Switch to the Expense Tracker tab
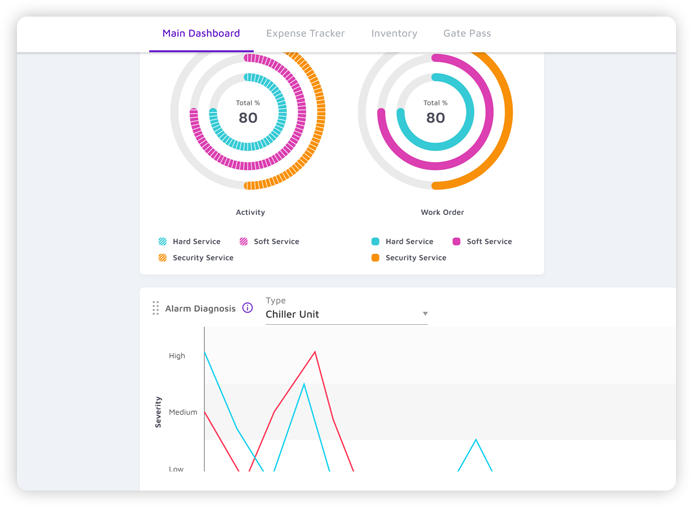691x507 pixels. pyautogui.click(x=305, y=33)
